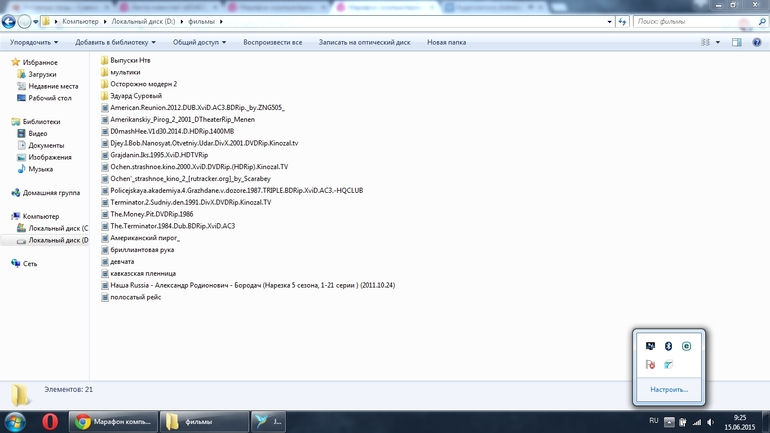Click the change view icon
770x433 pixels.
705,42
